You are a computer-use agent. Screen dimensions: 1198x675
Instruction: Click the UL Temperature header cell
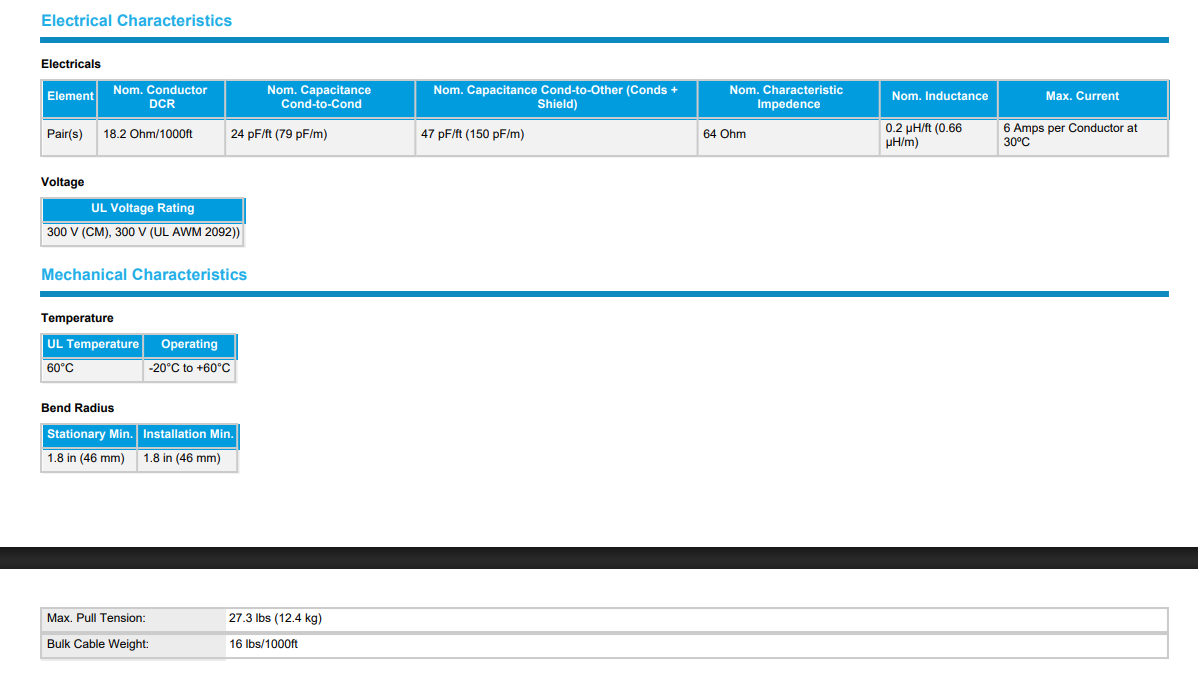[x=92, y=345]
